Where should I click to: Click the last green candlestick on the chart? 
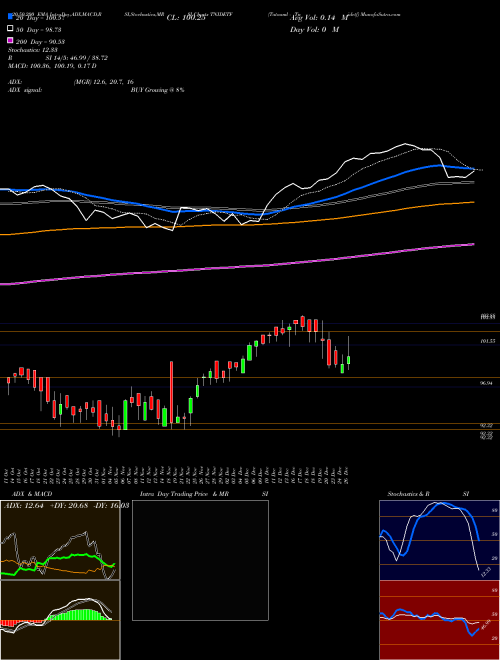click(x=348, y=359)
